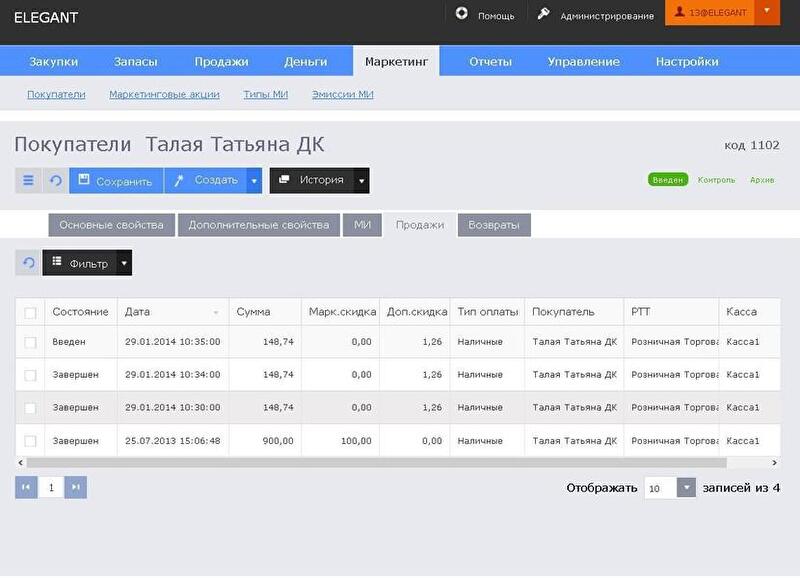The height and width of the screenshot is (578, 800).
Task: Expand the Создать dropdown arrow
Action: click(255, 181)
